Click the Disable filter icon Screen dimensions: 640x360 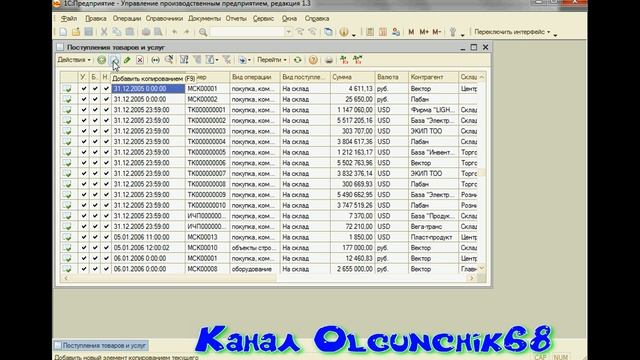[x=227, y=60]
